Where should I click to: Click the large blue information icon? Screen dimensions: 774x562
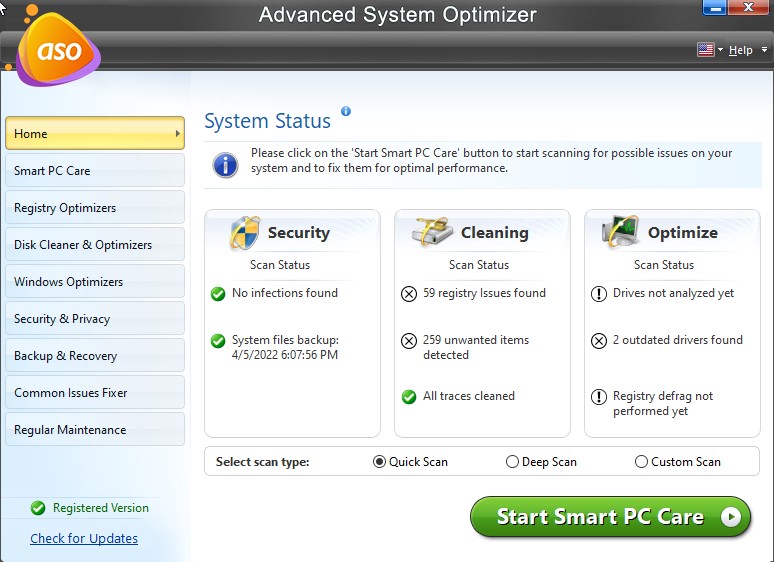tap(225, 165)
